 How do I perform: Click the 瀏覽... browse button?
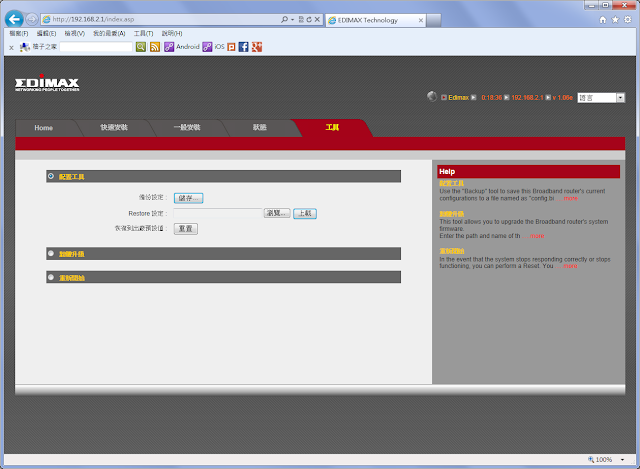277,213
